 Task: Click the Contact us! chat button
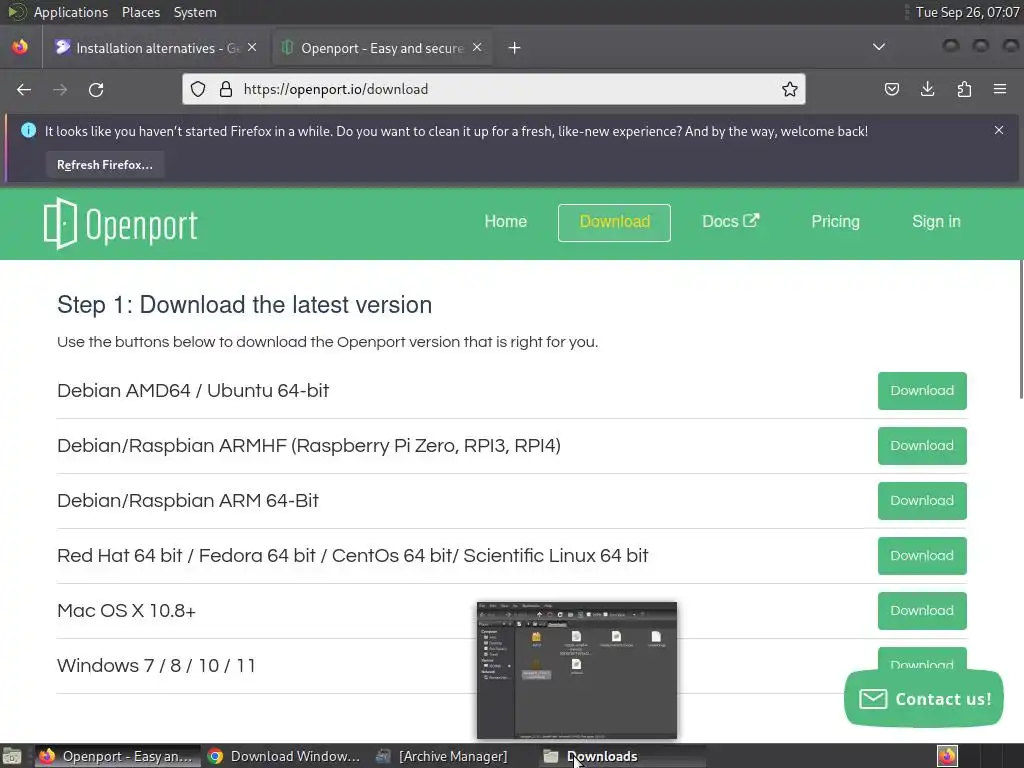coord(923,699)
